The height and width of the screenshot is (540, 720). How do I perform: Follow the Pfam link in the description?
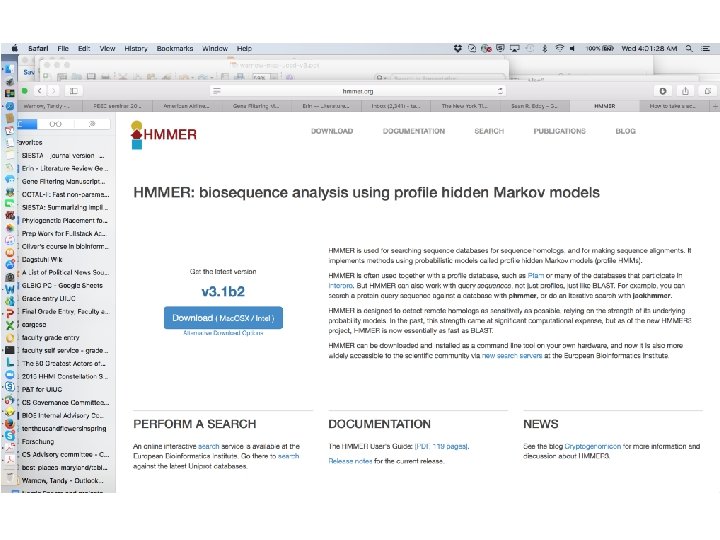535,276
